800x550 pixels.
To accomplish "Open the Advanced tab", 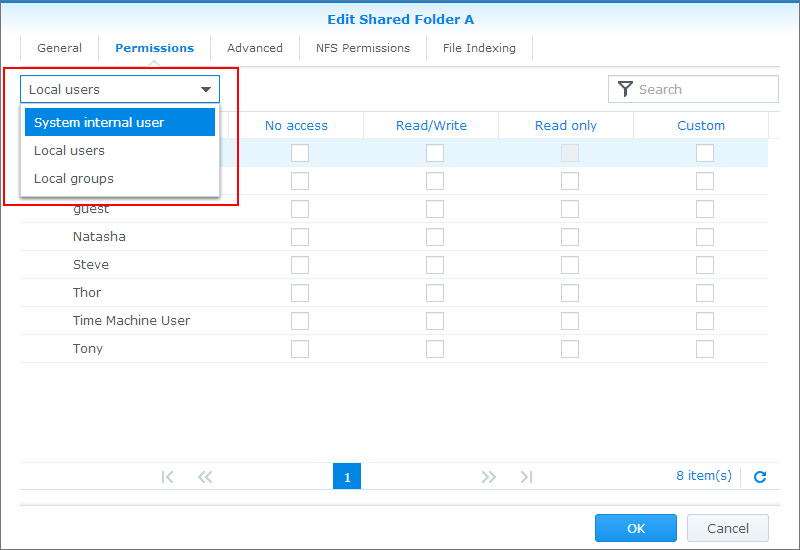I will [x=255, y=48].
